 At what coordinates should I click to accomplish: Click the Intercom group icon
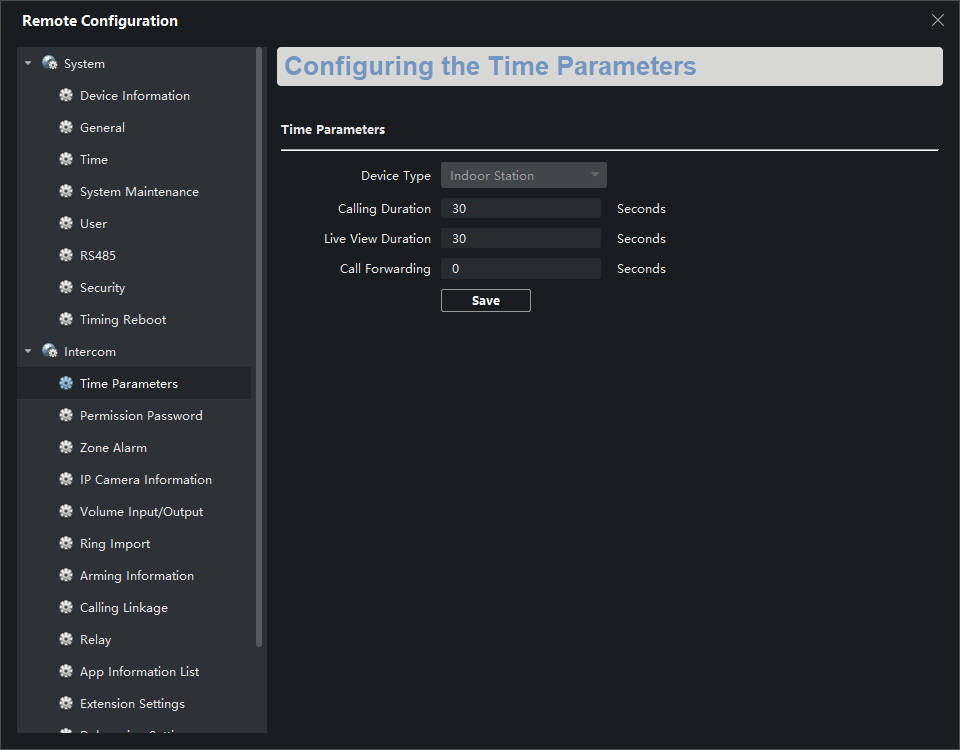pos(50,352)
